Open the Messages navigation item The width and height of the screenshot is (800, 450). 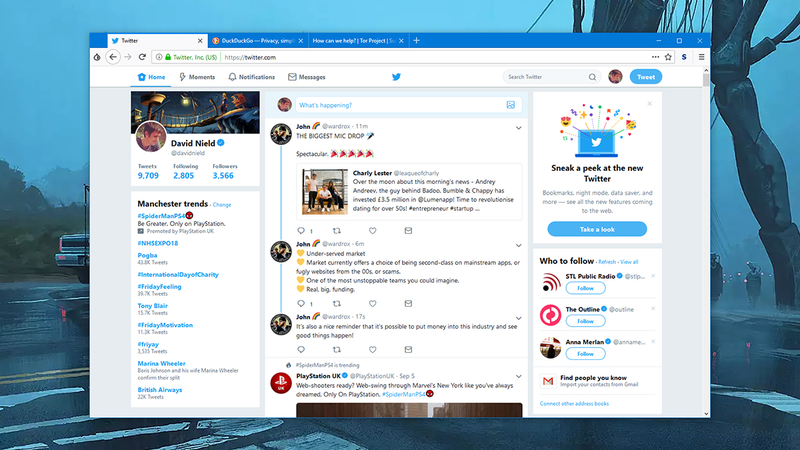(x=307, y=77)
